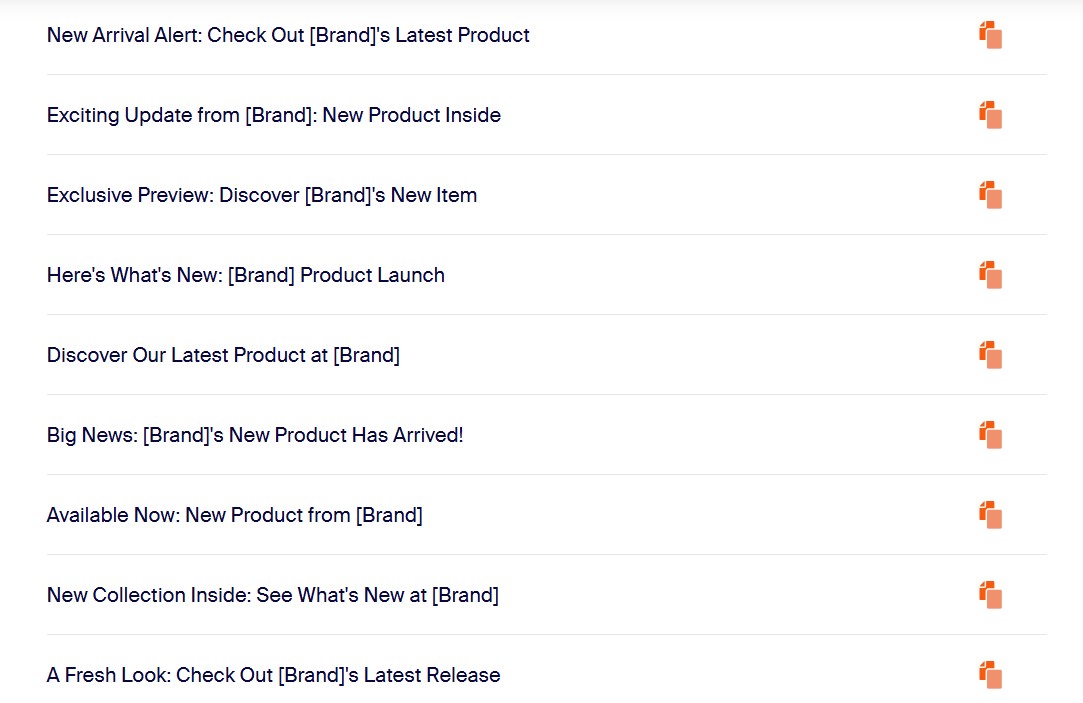This screenshot has height=703, width=1083.
Task: Click the text "A Fresh Look: Check Out [Brand]'s Latest Release"
Action: (x=274, y=675)
